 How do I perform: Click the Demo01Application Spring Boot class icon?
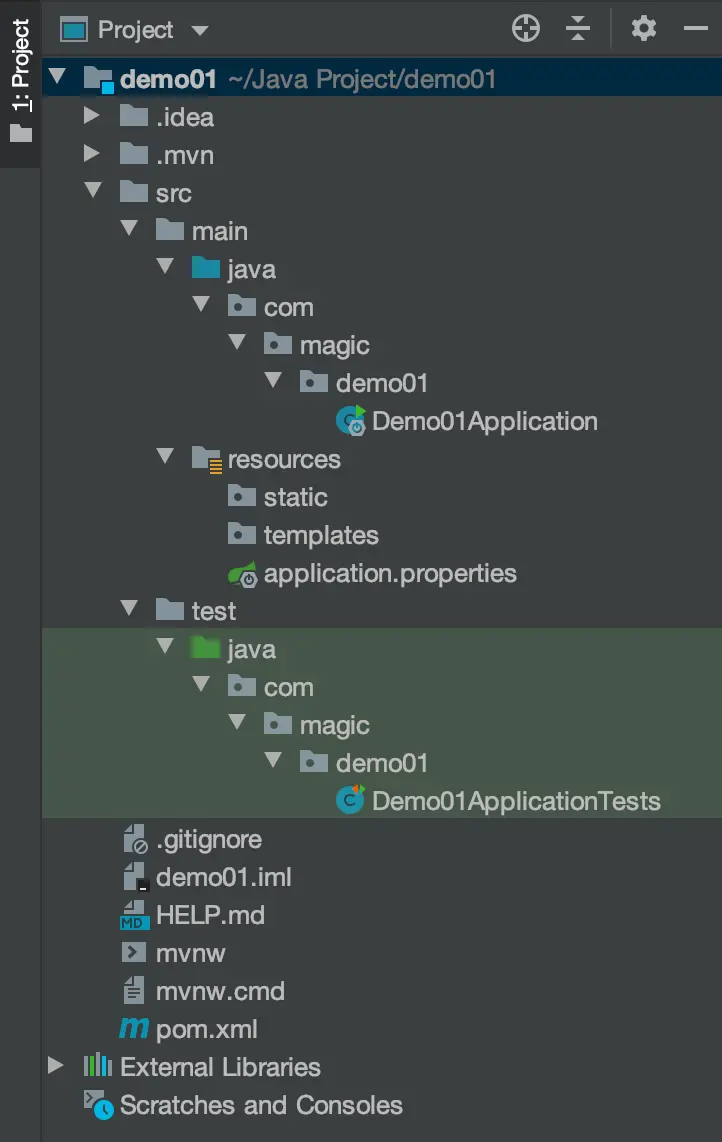(x=351, y=421)
